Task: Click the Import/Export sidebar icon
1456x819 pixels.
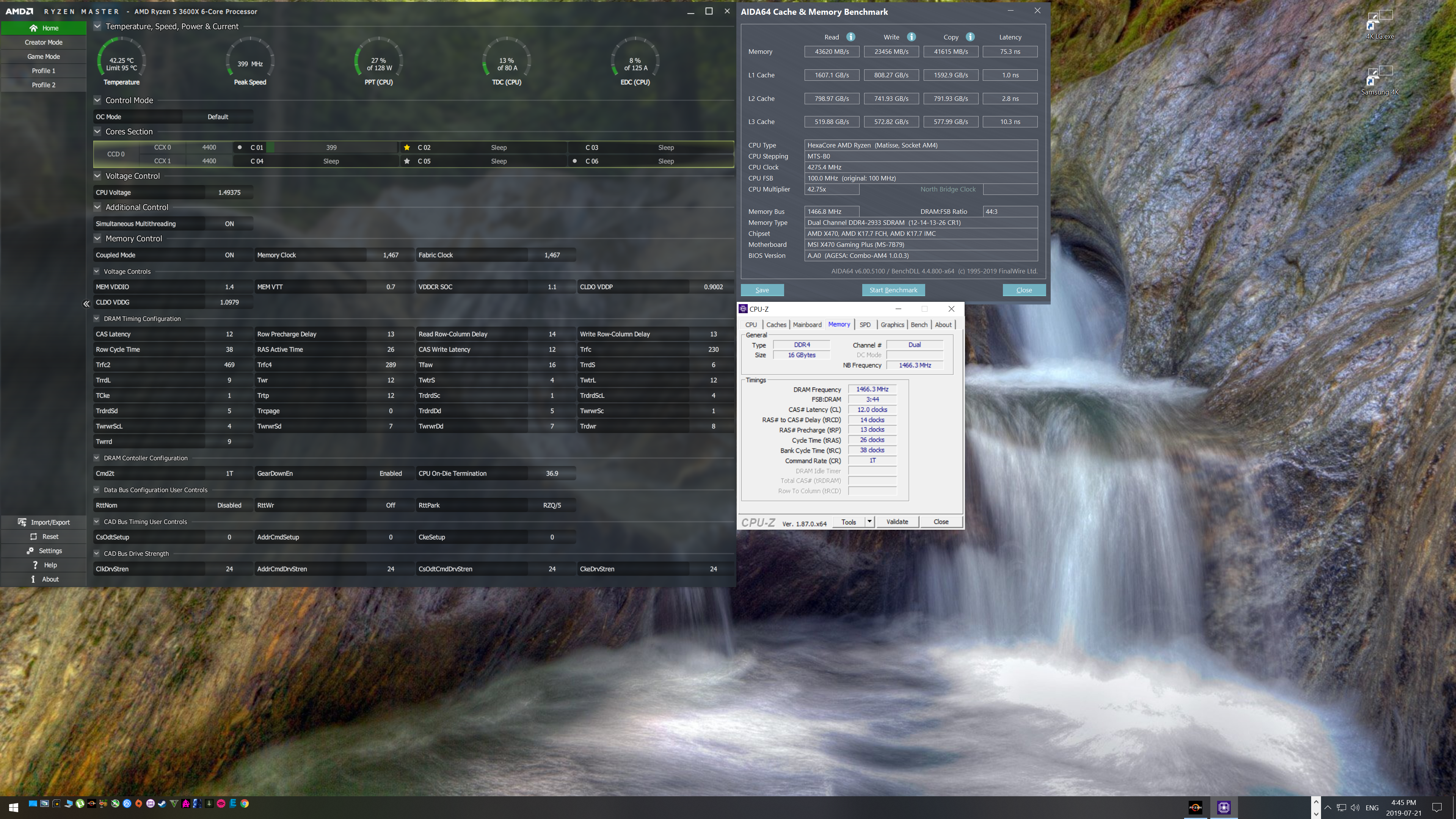Action: click(22, 522)
